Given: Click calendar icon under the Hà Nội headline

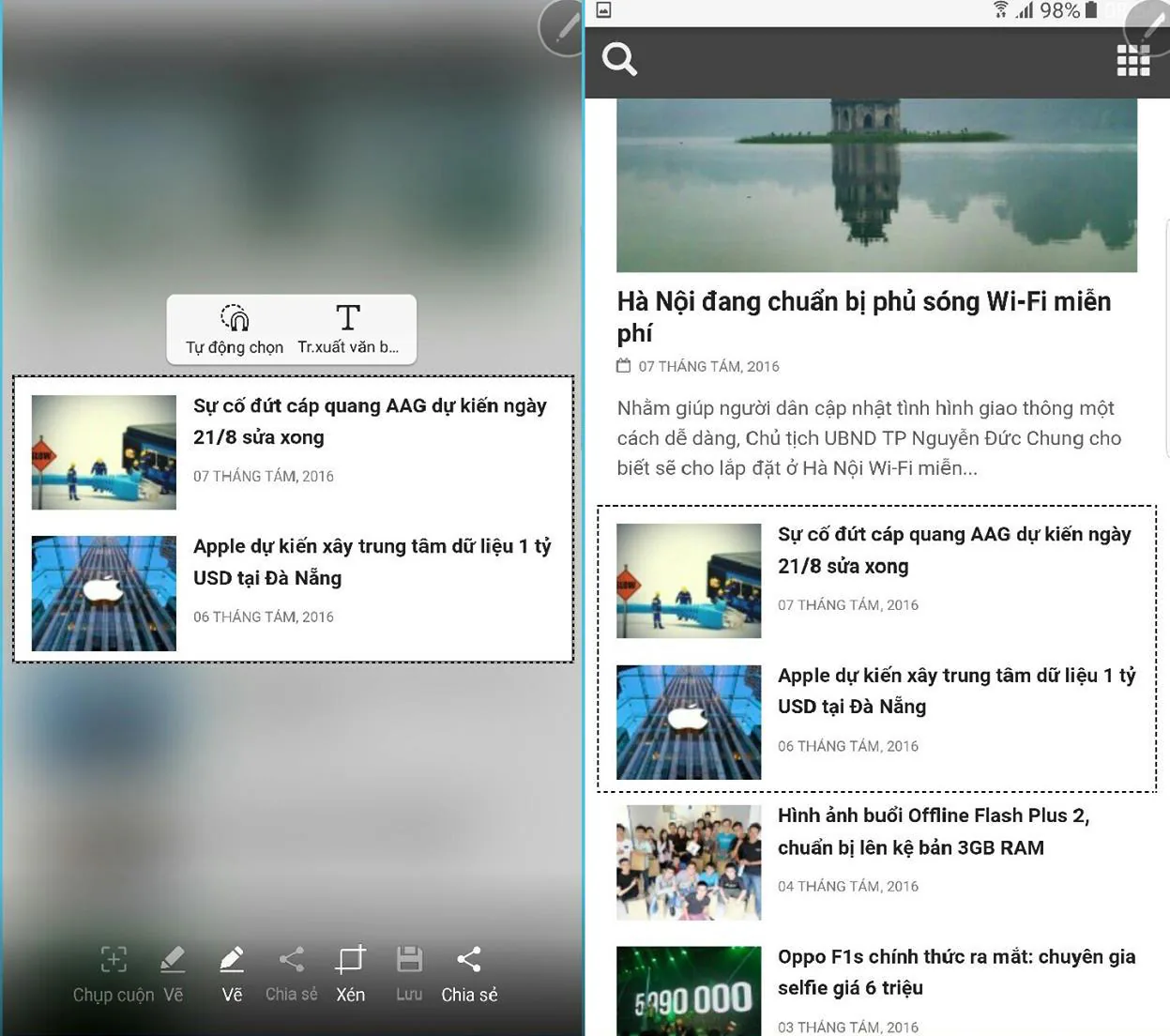Looking at the screenshot, I should pyautogui.click(x=623, y=366).
